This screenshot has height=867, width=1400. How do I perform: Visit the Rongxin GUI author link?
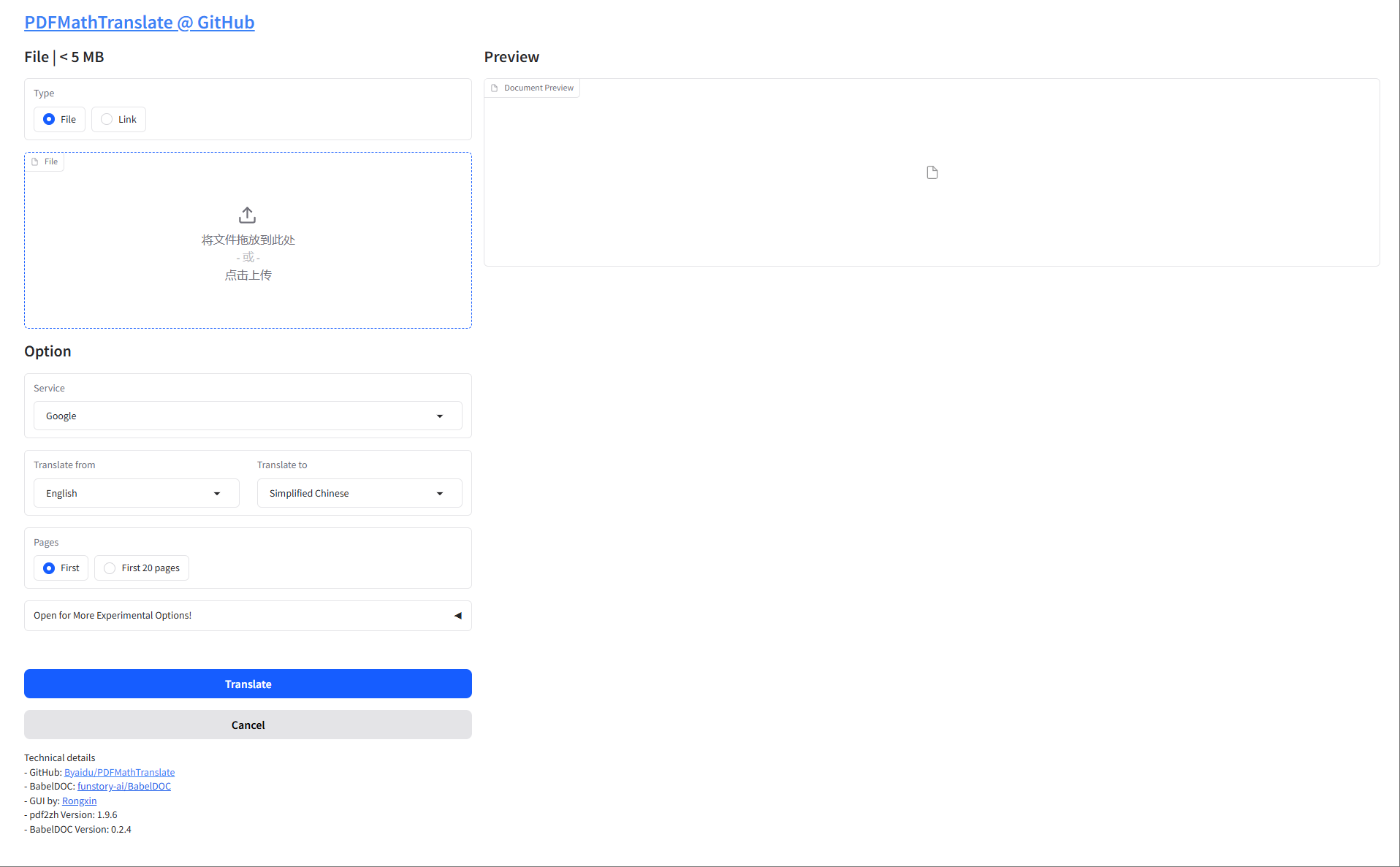pos(79,801)
